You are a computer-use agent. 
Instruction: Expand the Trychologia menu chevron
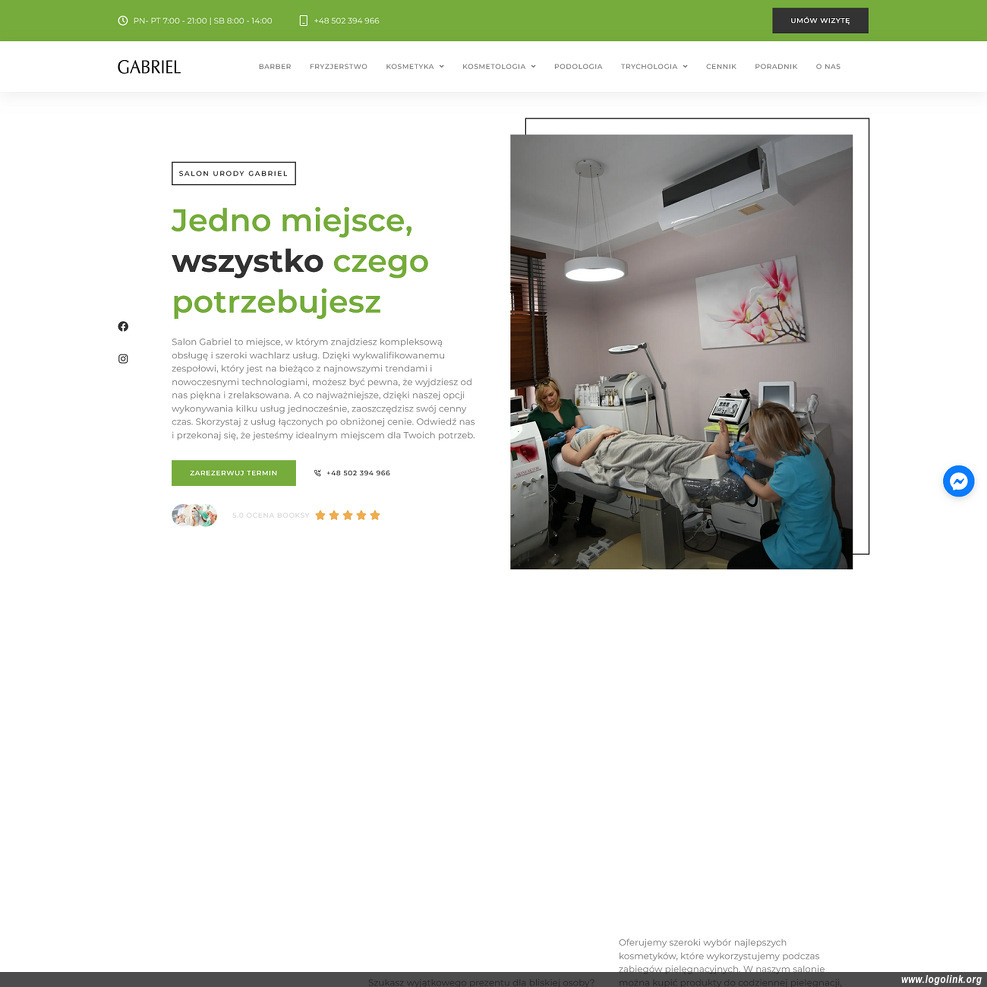coord(685,67)
